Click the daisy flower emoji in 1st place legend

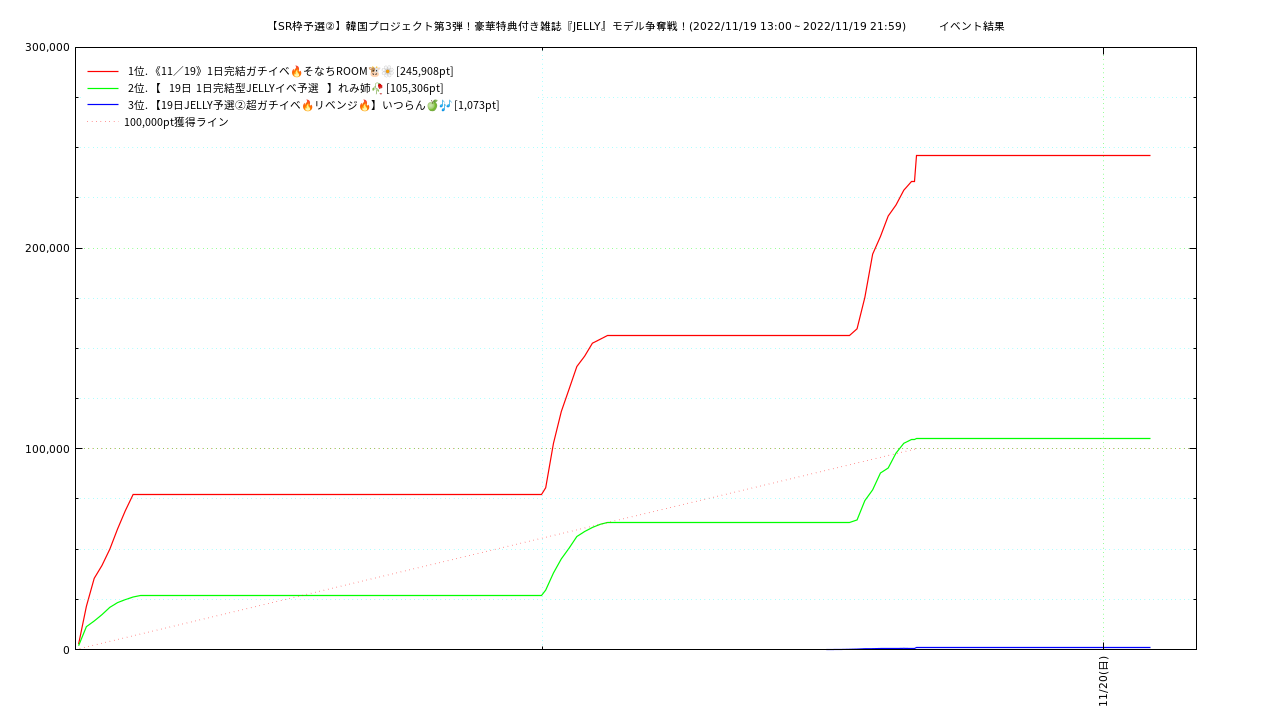387,71
